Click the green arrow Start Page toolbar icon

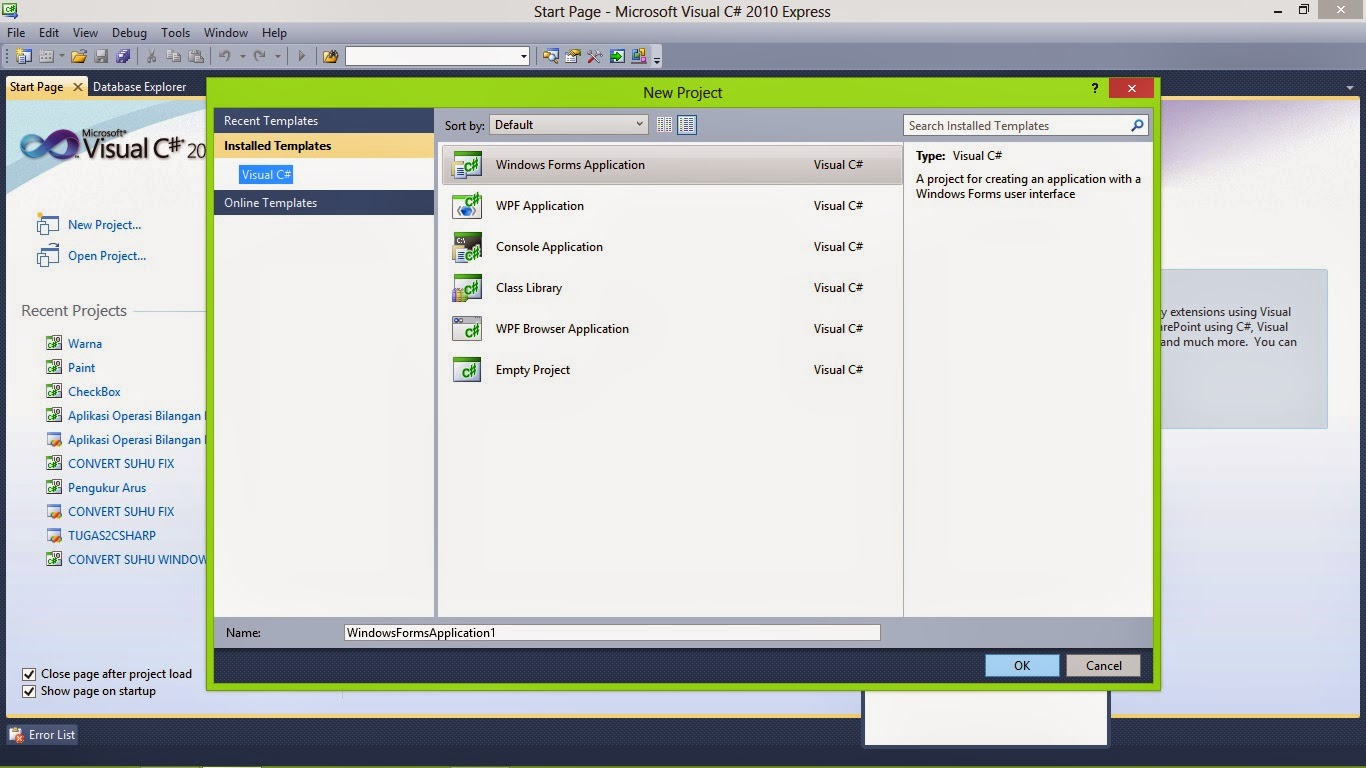[x=617, y=56]
